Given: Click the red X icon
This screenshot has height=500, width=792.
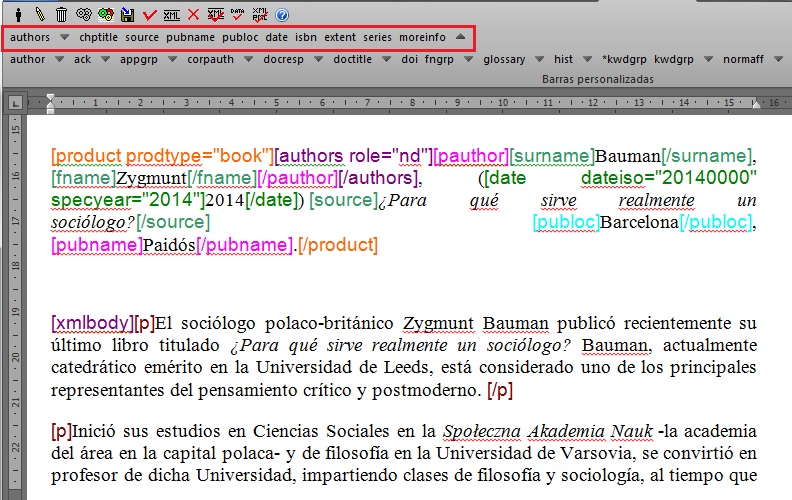Looking at the screenshot, I should (x=194, y=15).
